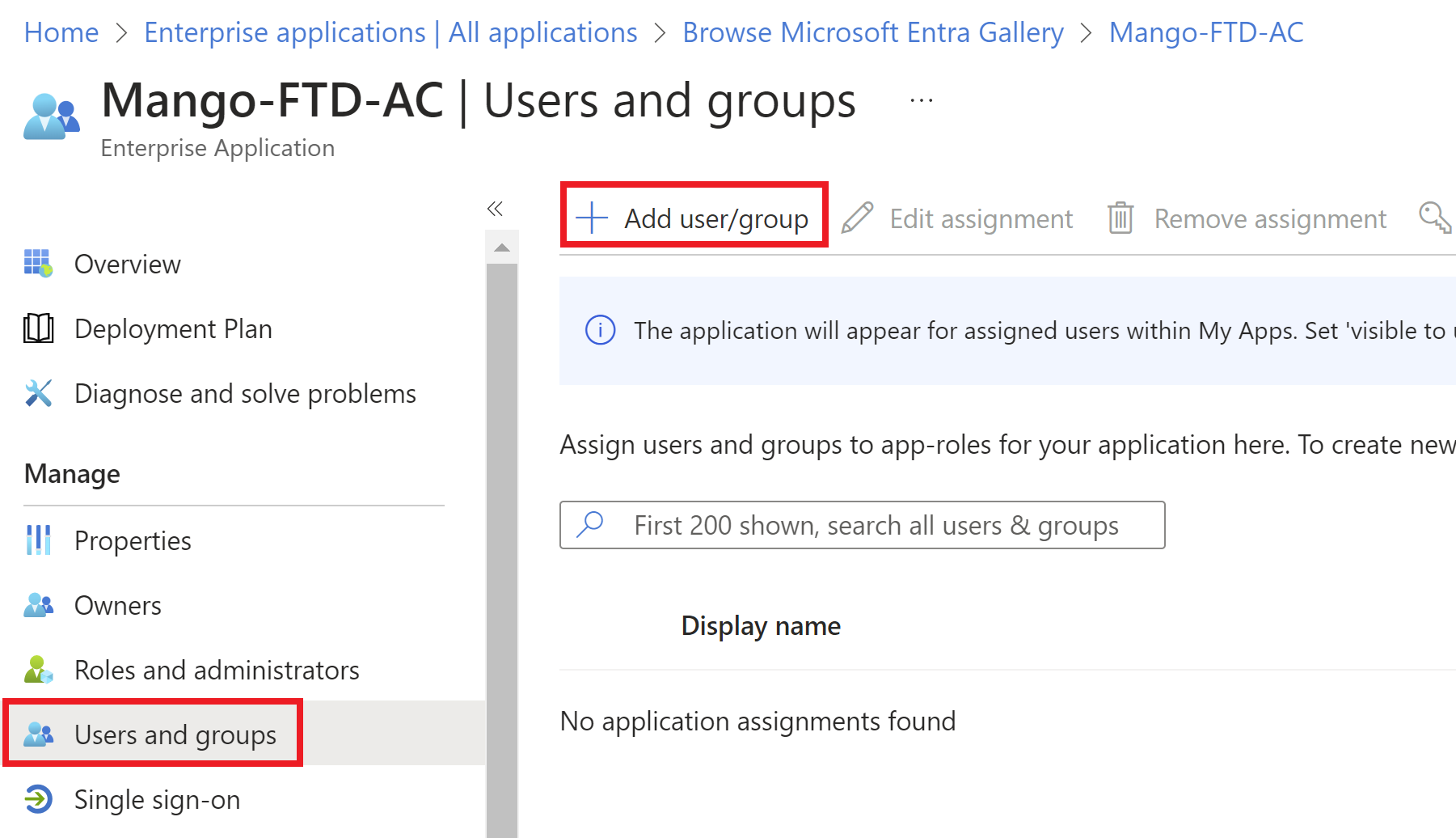Open Enterprise applications breadcrumb link
Screen dimensions: 1456x838
pos(390,32)
